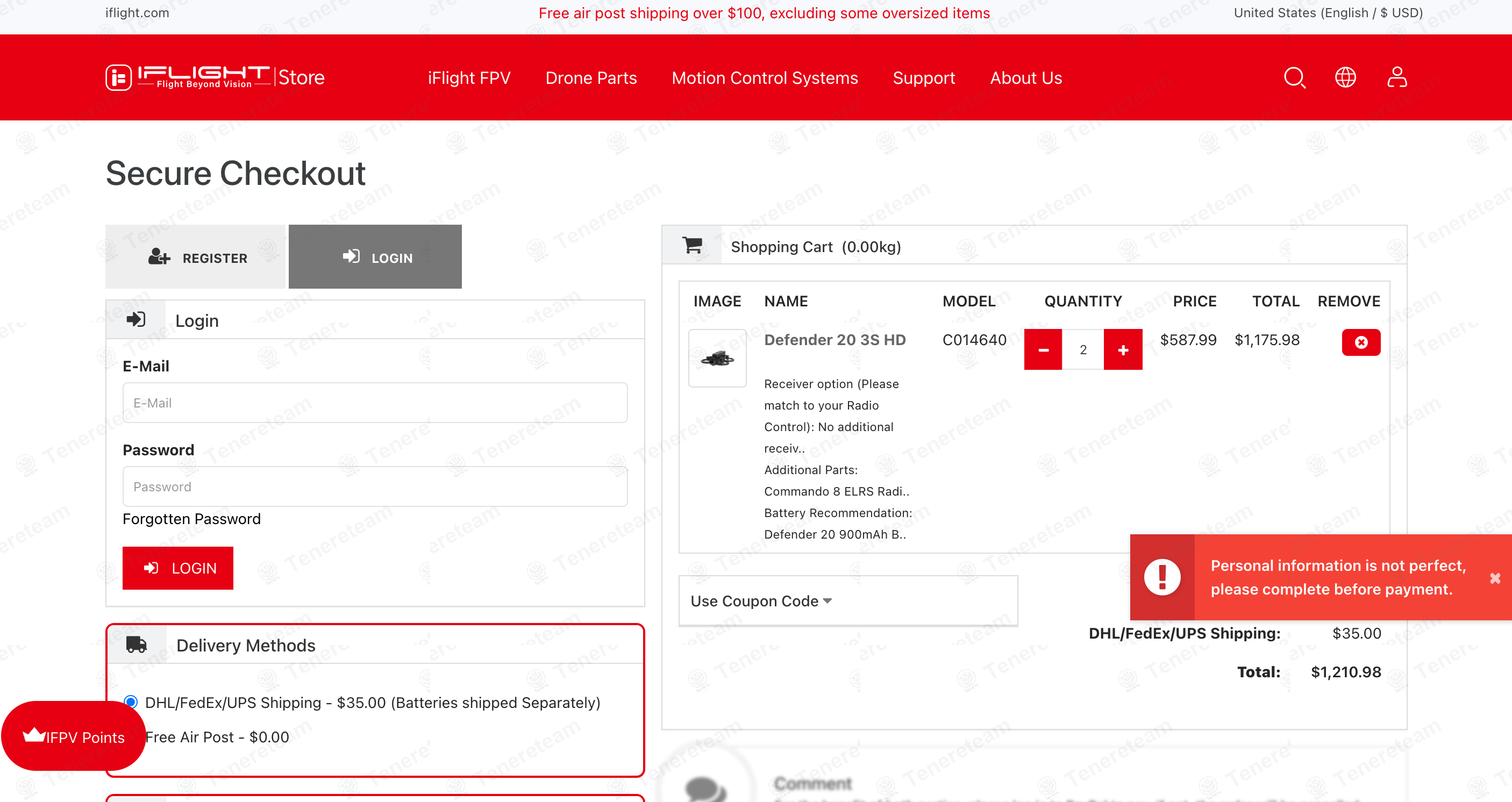Image resolution: width=1512 pixels, height=802 pixels.
Task: Follow the Forgotten Password link
Action: click(x=191, y=519)
